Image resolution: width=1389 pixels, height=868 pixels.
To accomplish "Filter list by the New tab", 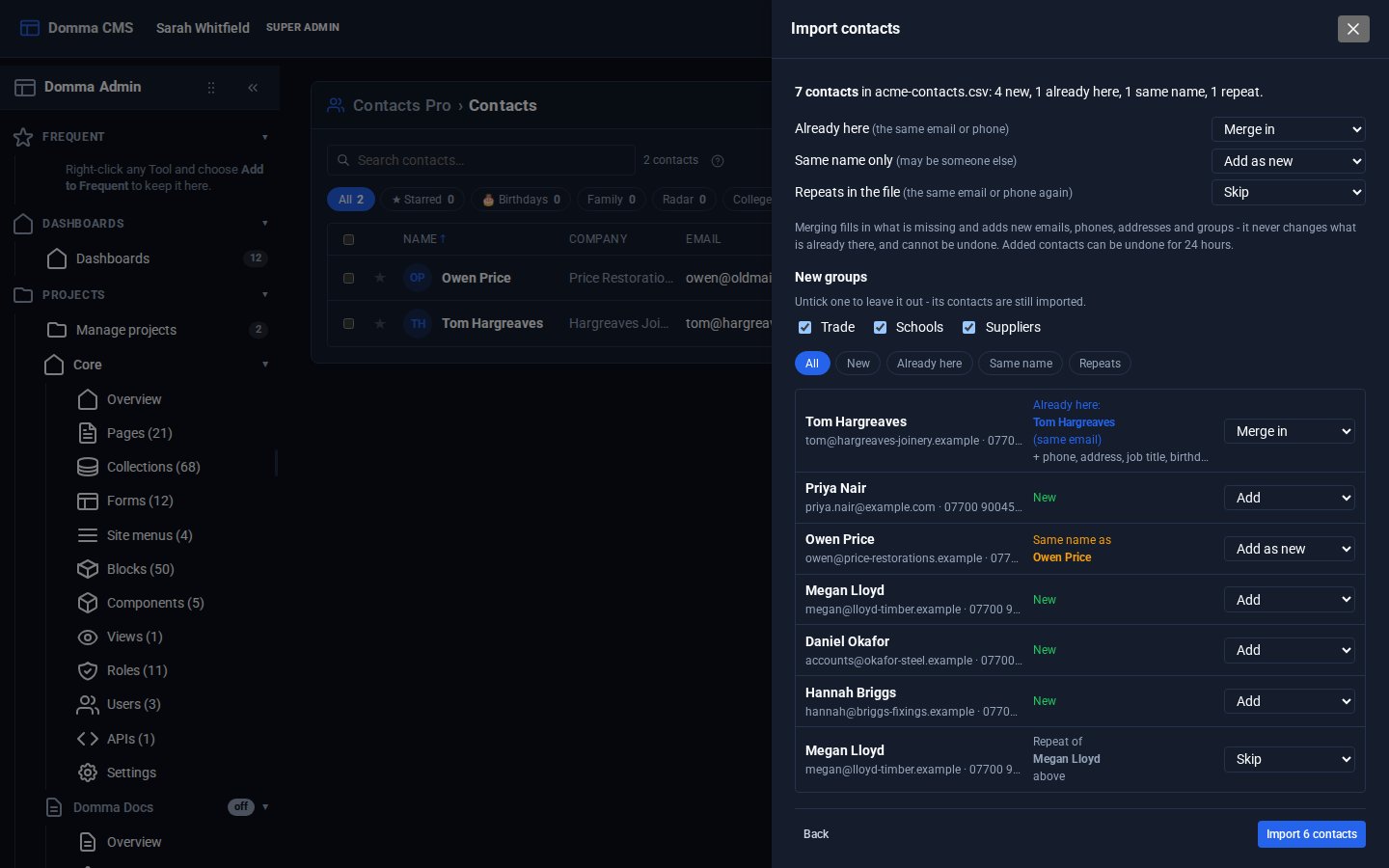I will pyautogui.click(x=858, y=364).
